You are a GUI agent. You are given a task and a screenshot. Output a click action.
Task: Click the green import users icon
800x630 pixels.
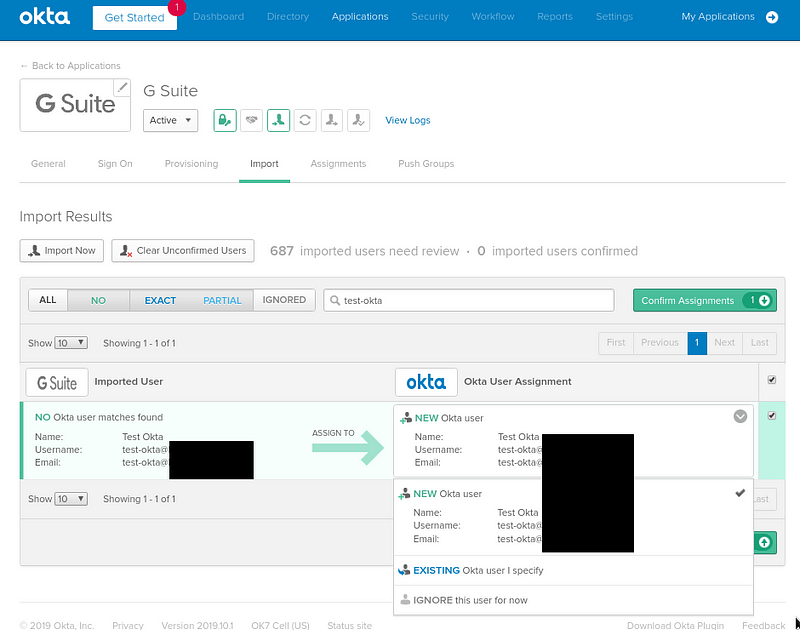pos(278,120)
